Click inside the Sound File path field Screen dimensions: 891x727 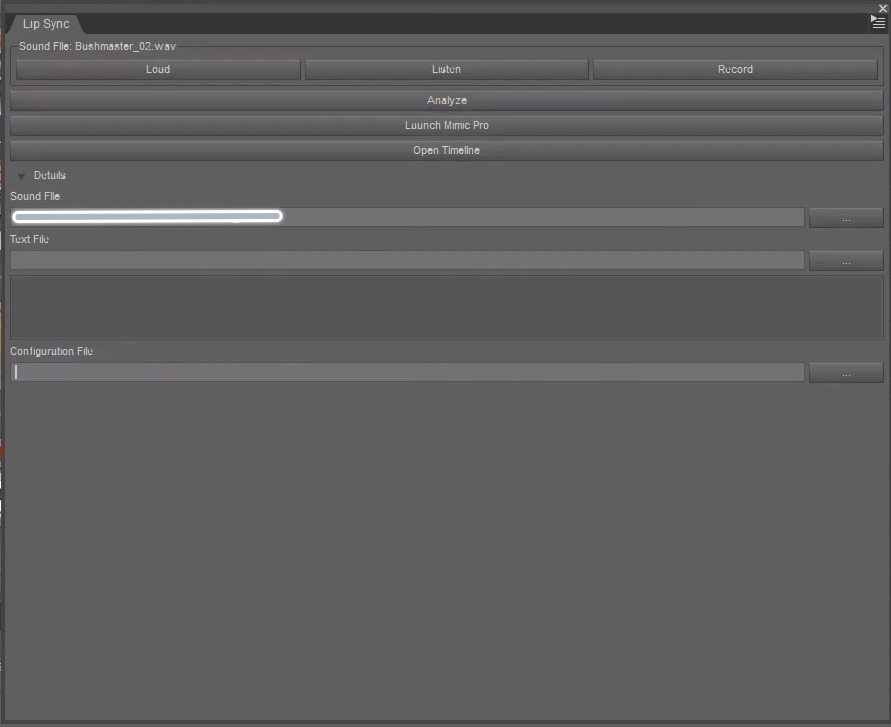click(400, 216)
